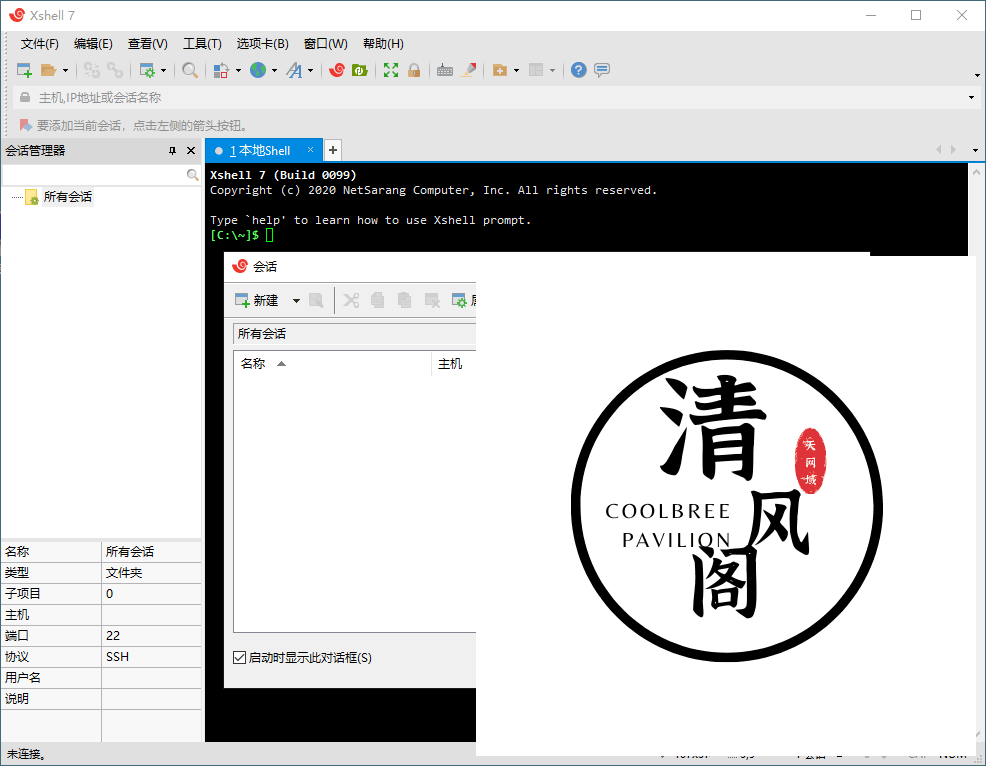
Task: Click the keyboard key mapping icon
Action: [445, 70]
